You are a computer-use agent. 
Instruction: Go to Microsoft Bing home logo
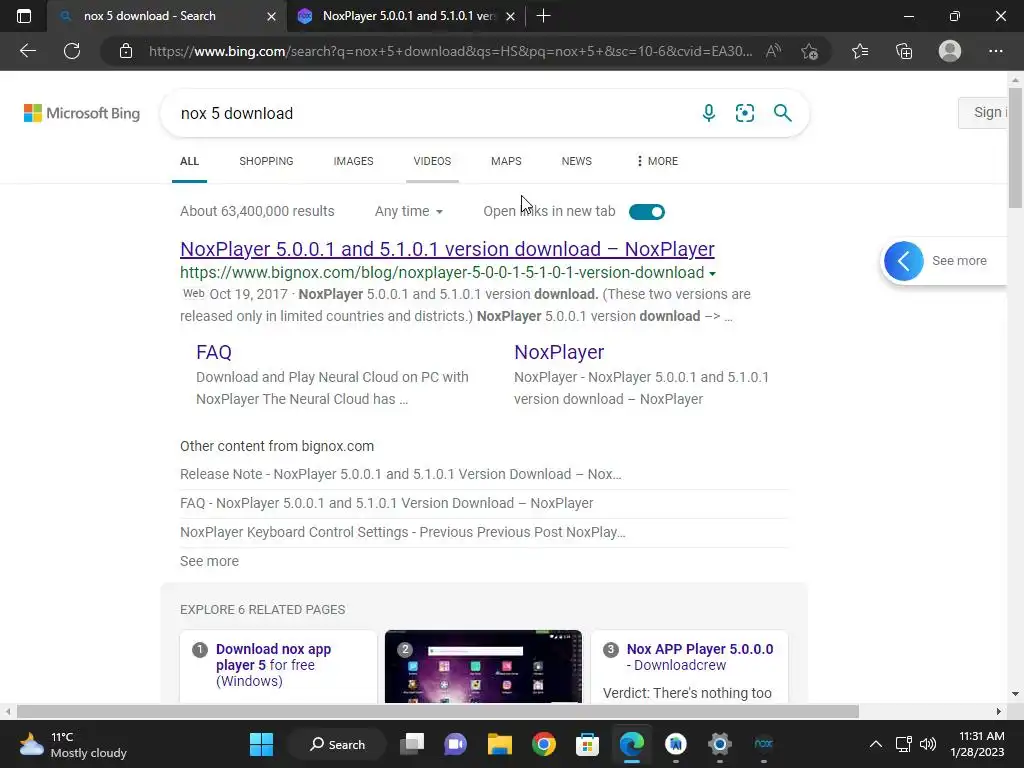82,113
